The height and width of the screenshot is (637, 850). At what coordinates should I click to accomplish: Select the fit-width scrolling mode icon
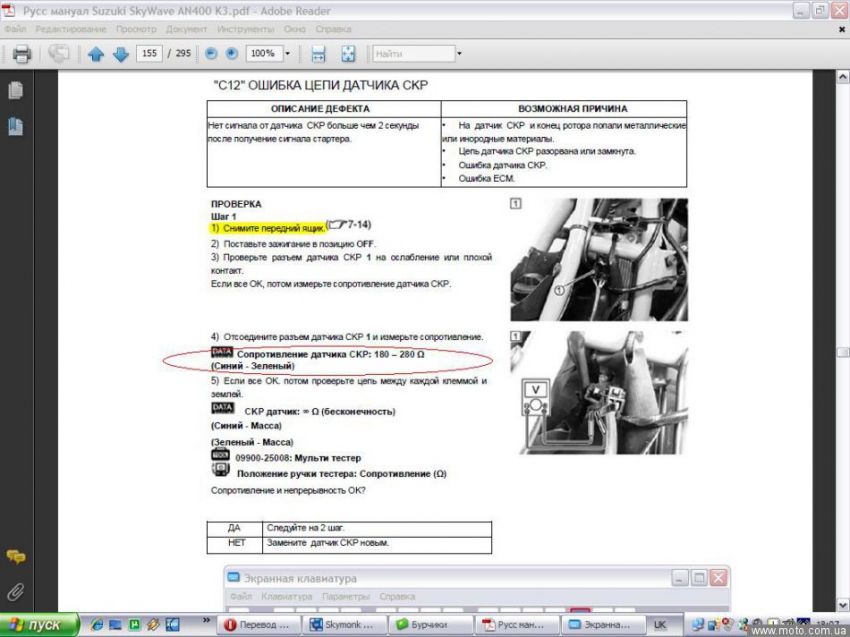pyautogui.click(x=318, y=54)
